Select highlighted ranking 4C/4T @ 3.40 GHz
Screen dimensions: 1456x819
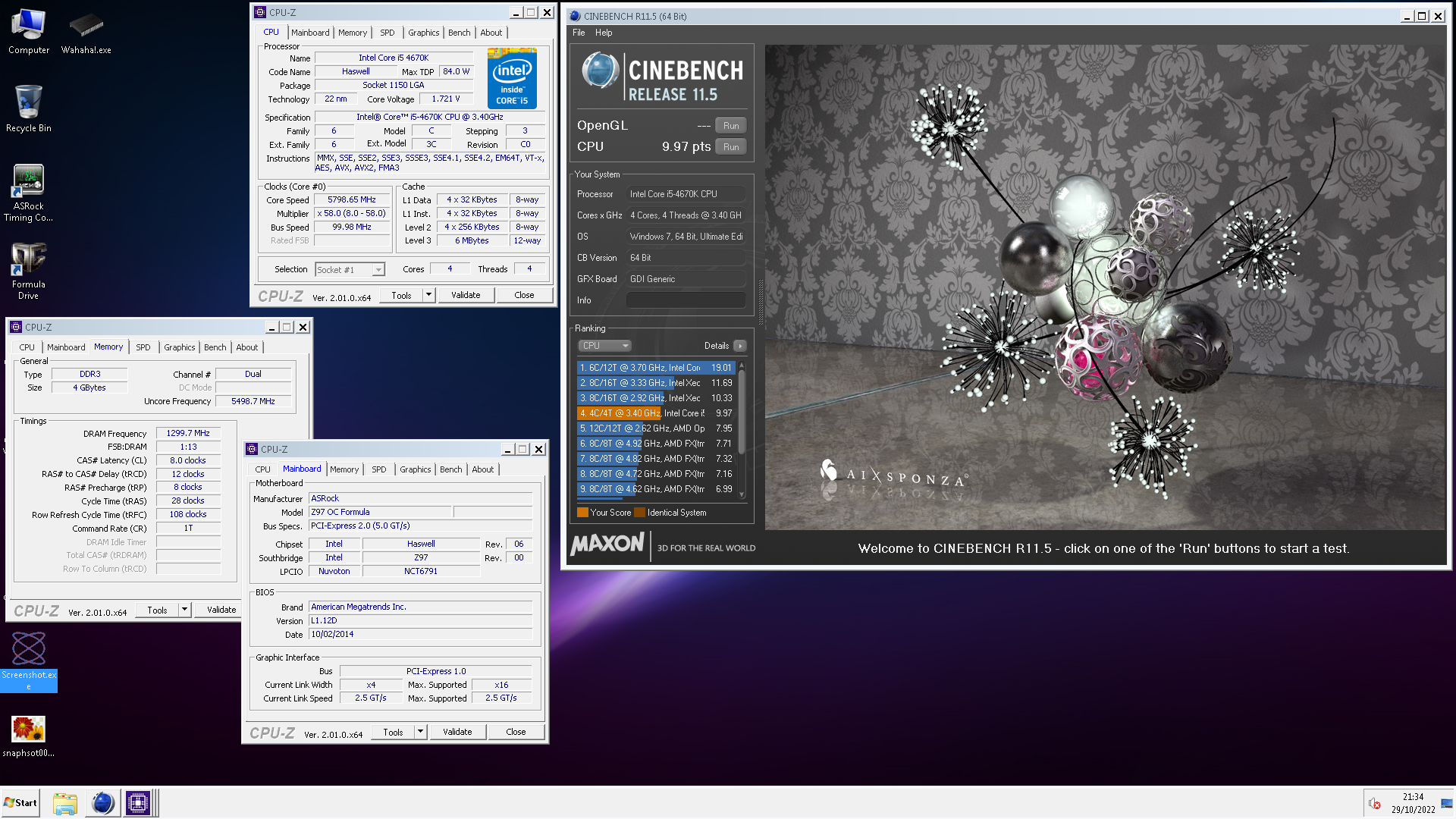pos(656,413)
